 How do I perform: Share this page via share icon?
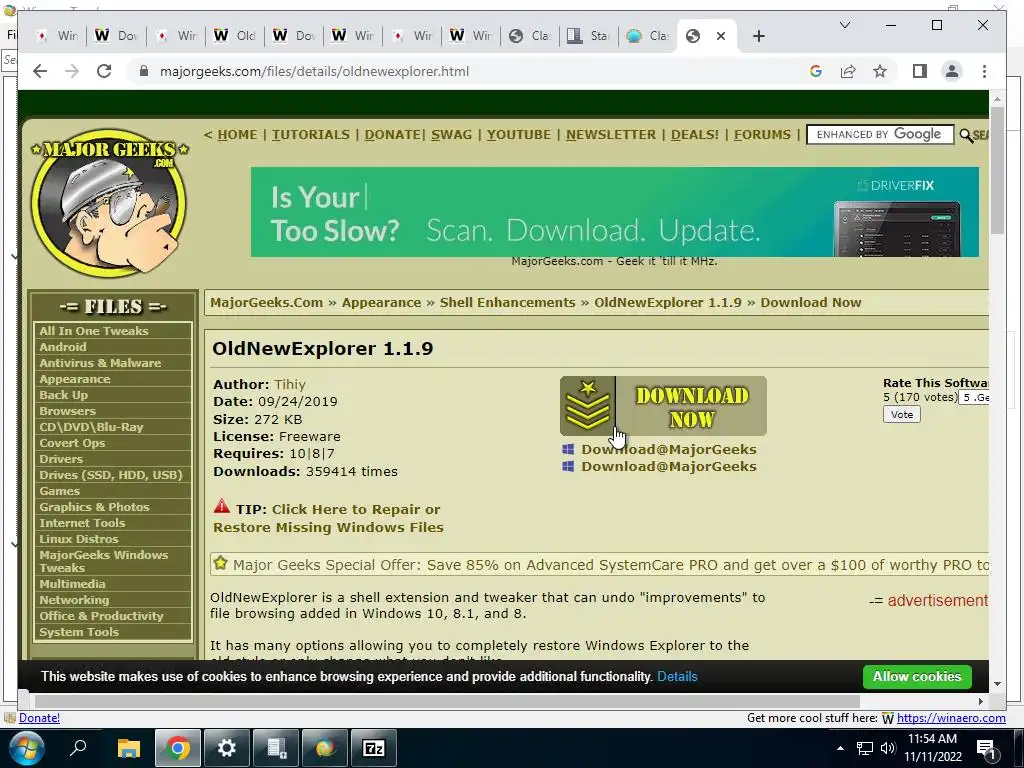(x=848, y=71)
